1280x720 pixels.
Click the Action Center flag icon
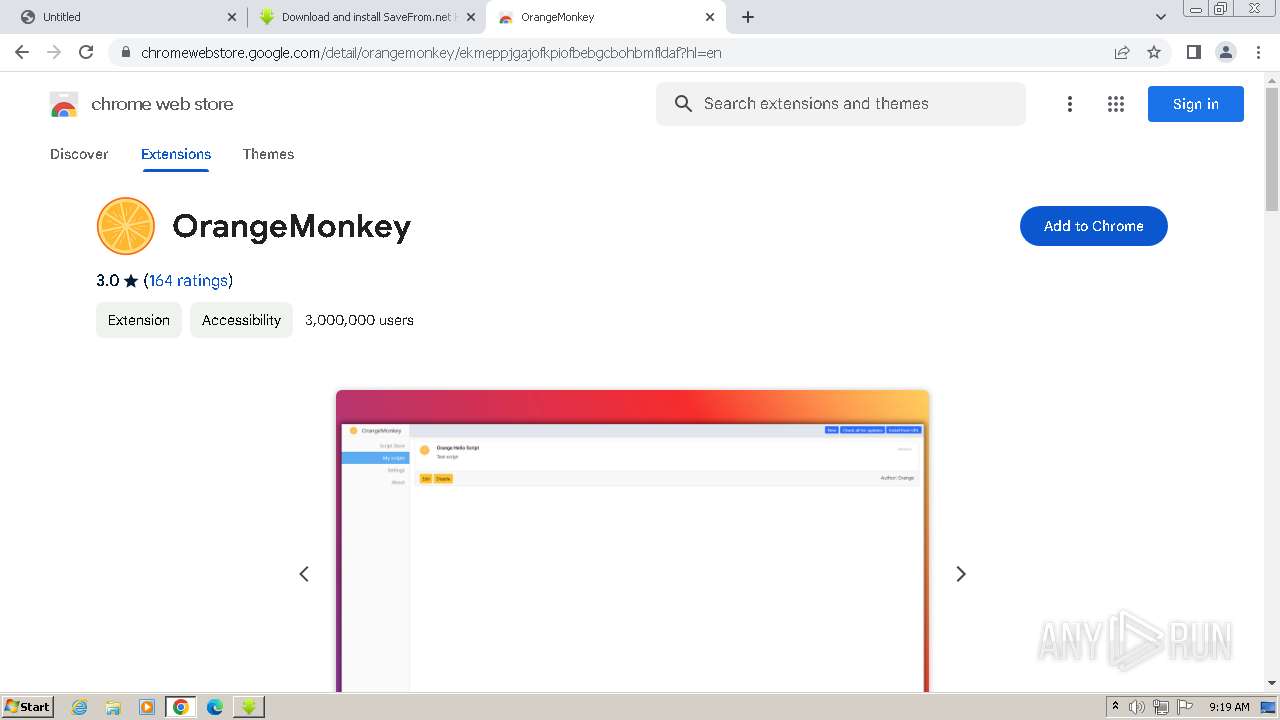coord(1185,707)
